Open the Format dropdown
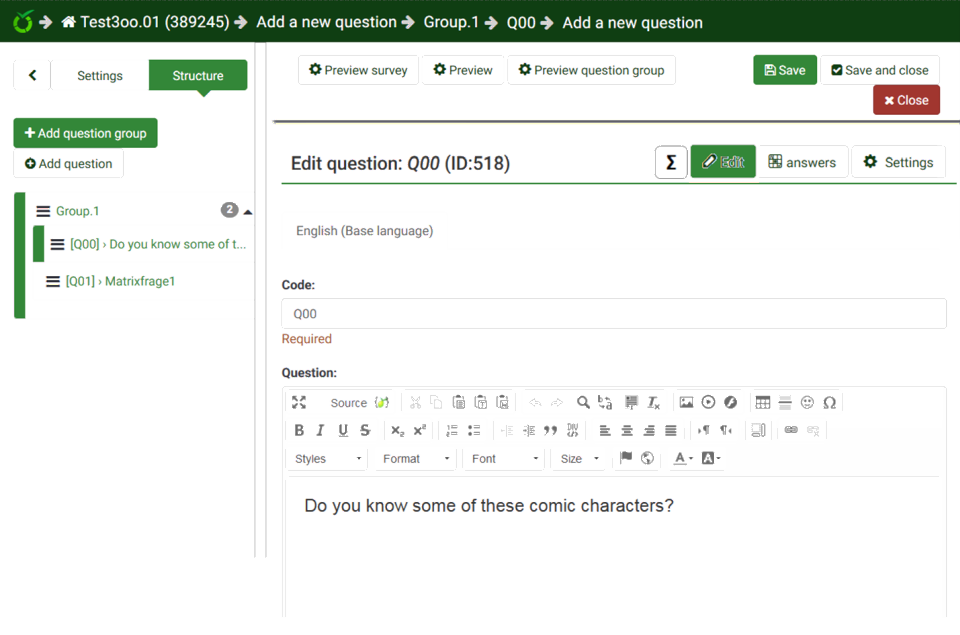Viewport: 960px width, 635px height. pos(416,459)
